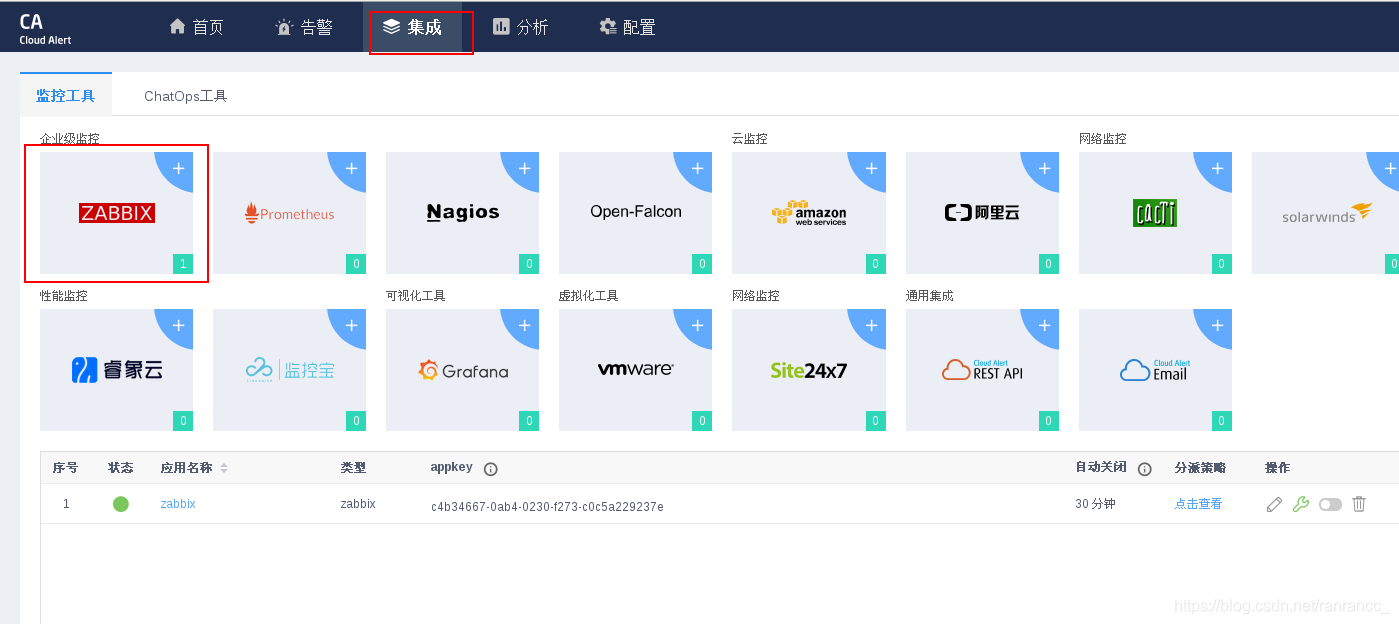Open the wrench settings for the zabbix row
Screen dimensions: 1399x624
1301,503
